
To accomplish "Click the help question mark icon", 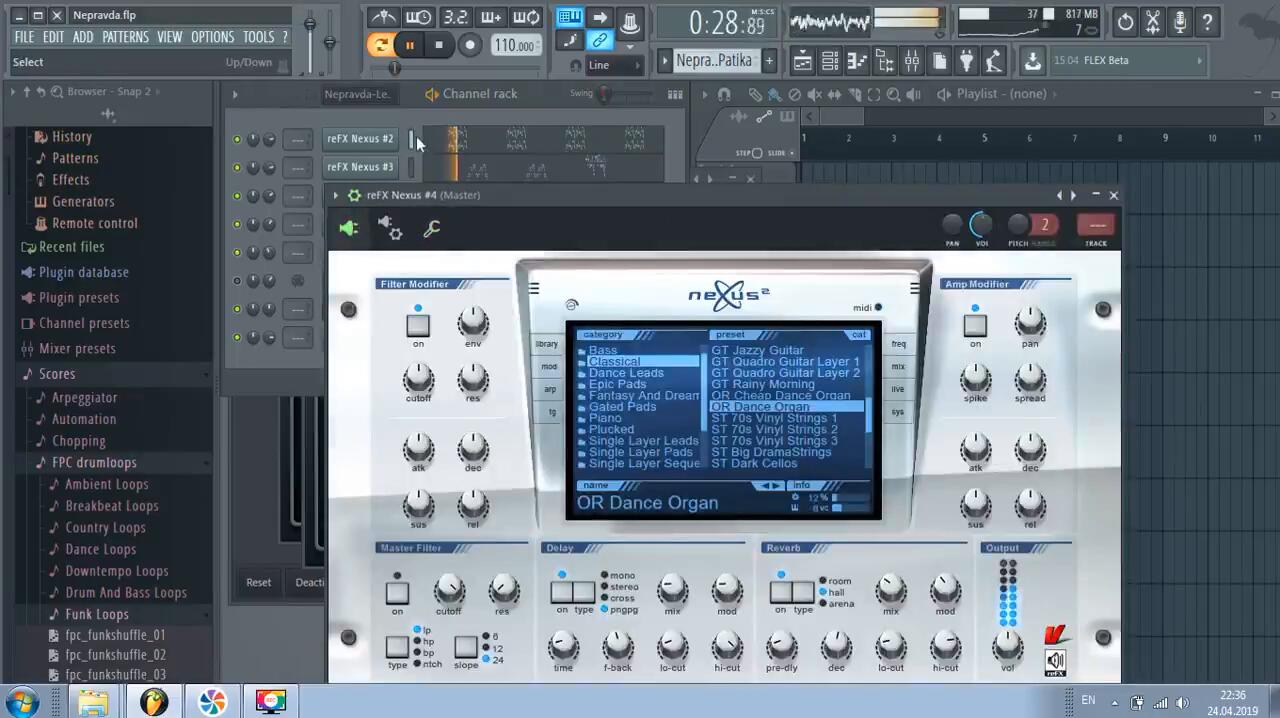I will (1207, 22).
